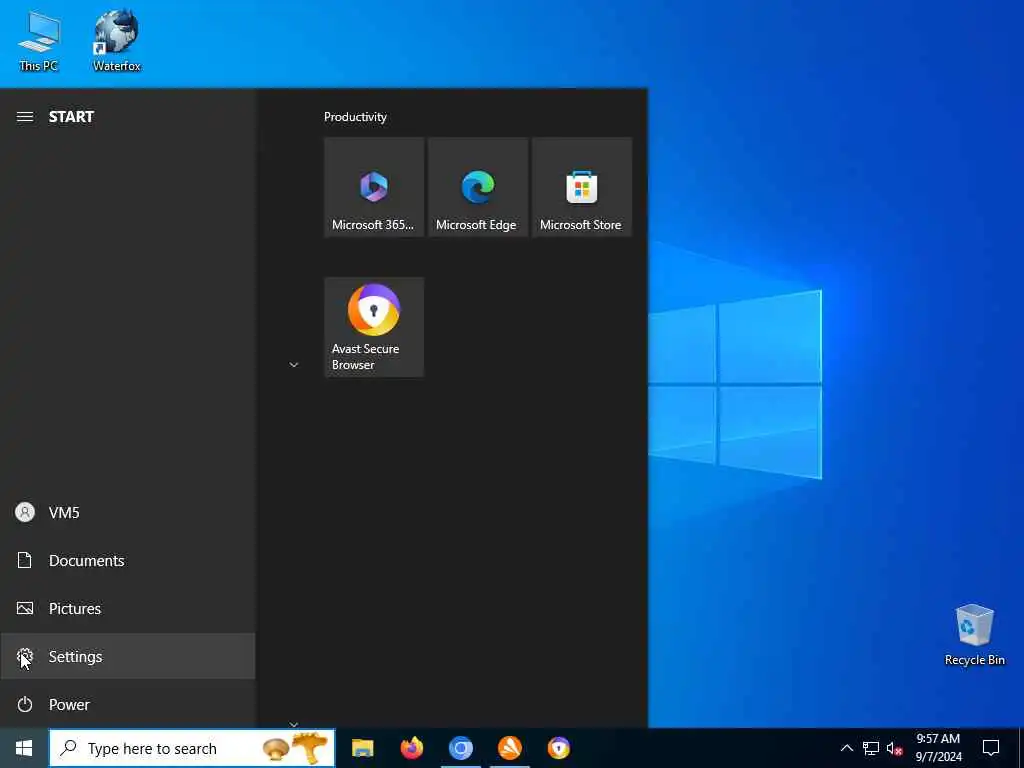
Task: Switch to Chromium browser in taskbar
Action: (x=460, y=748)
